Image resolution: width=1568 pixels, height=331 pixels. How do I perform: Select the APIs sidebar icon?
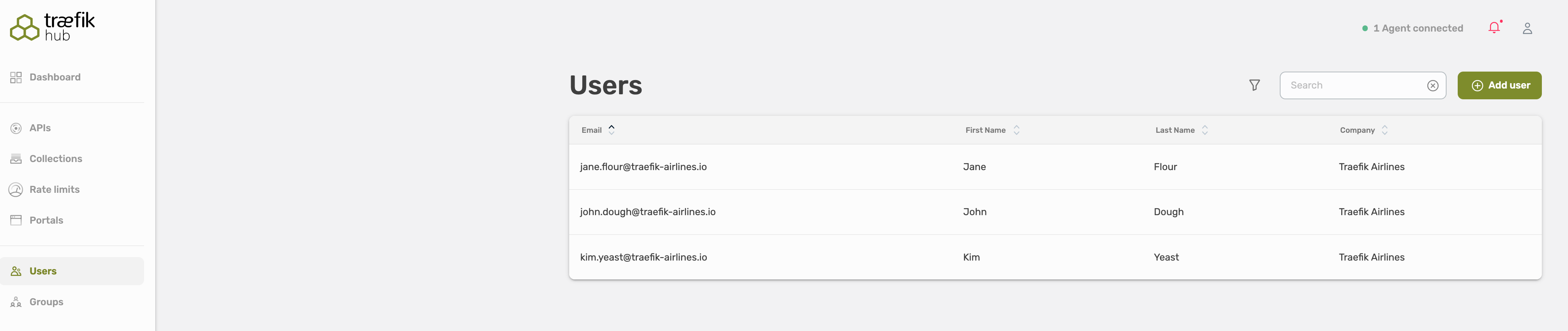click(15, 128)
